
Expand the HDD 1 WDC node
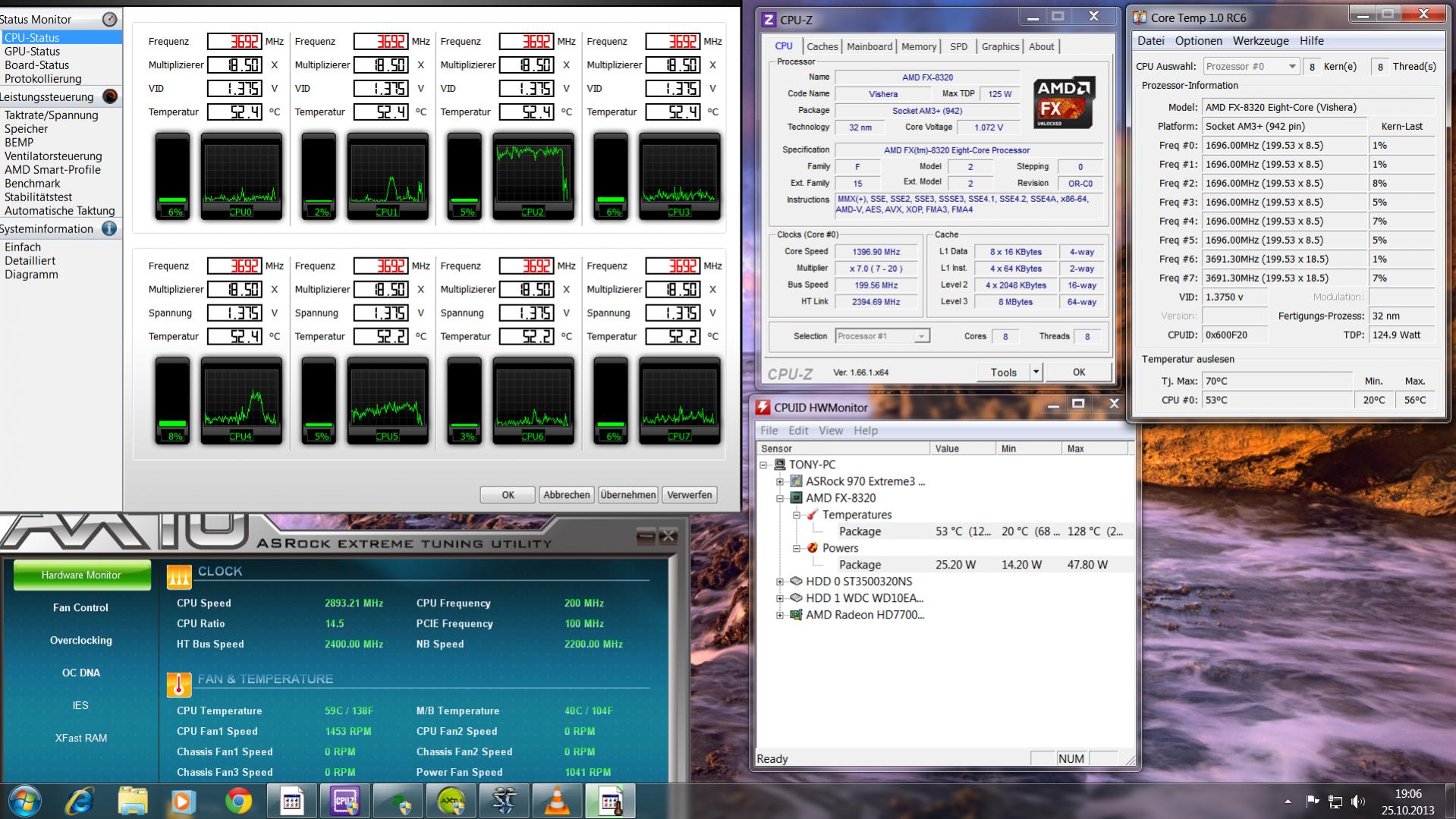point(779,598)
